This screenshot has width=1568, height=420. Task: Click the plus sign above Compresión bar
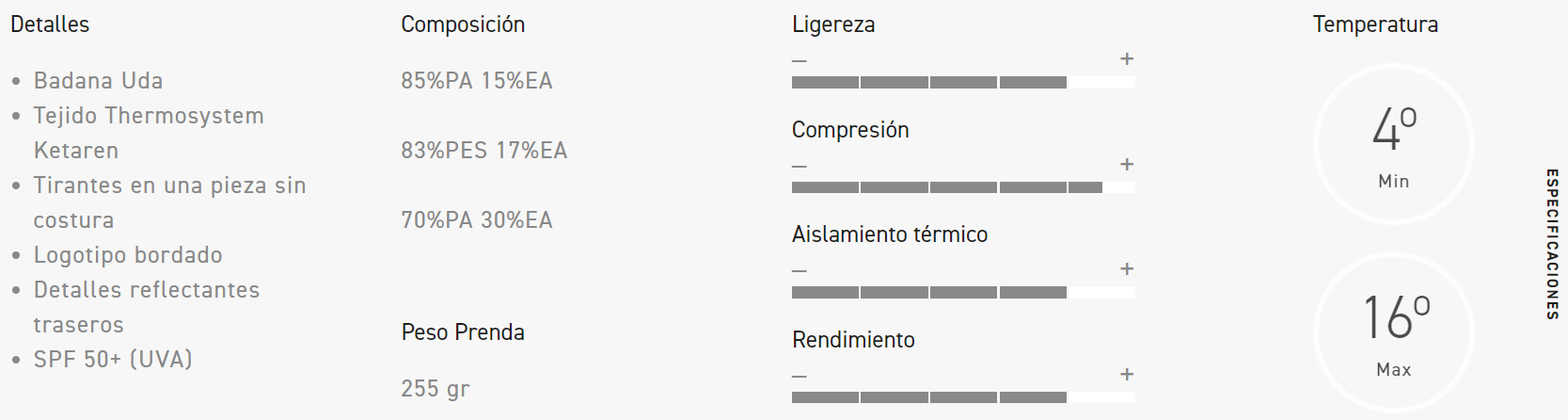click(x=1126, y=165)
